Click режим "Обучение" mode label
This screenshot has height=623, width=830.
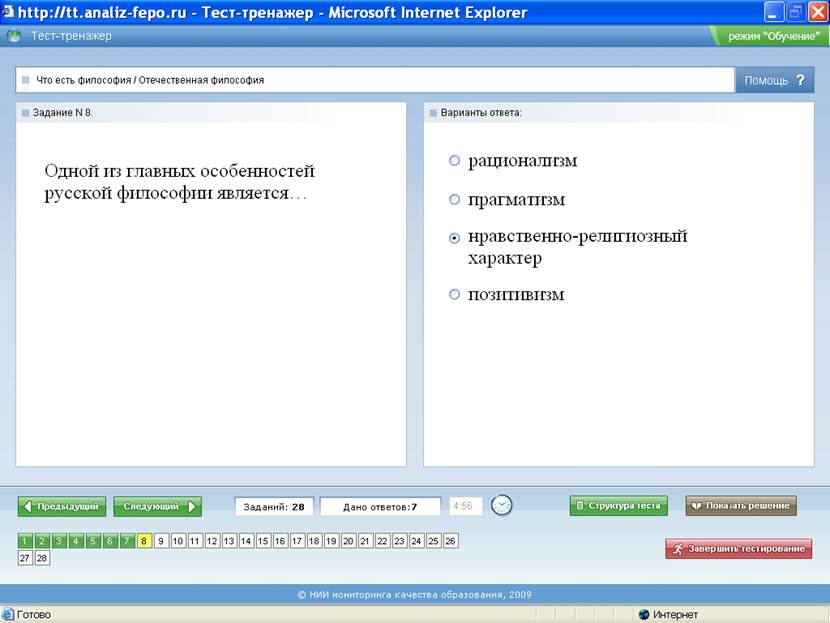point(774,36)
